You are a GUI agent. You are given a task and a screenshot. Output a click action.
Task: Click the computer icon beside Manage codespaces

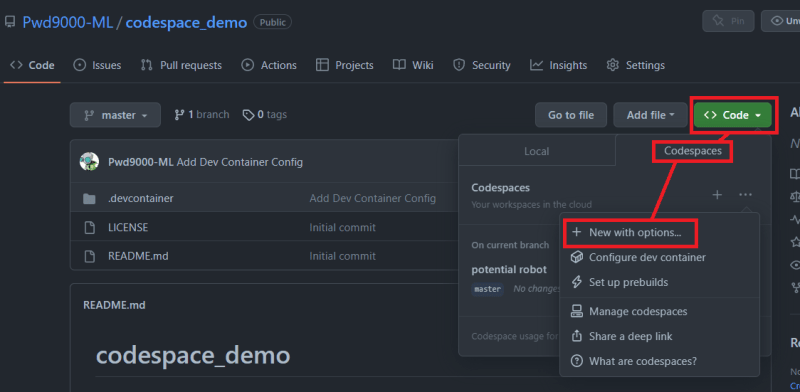[577, 311]
